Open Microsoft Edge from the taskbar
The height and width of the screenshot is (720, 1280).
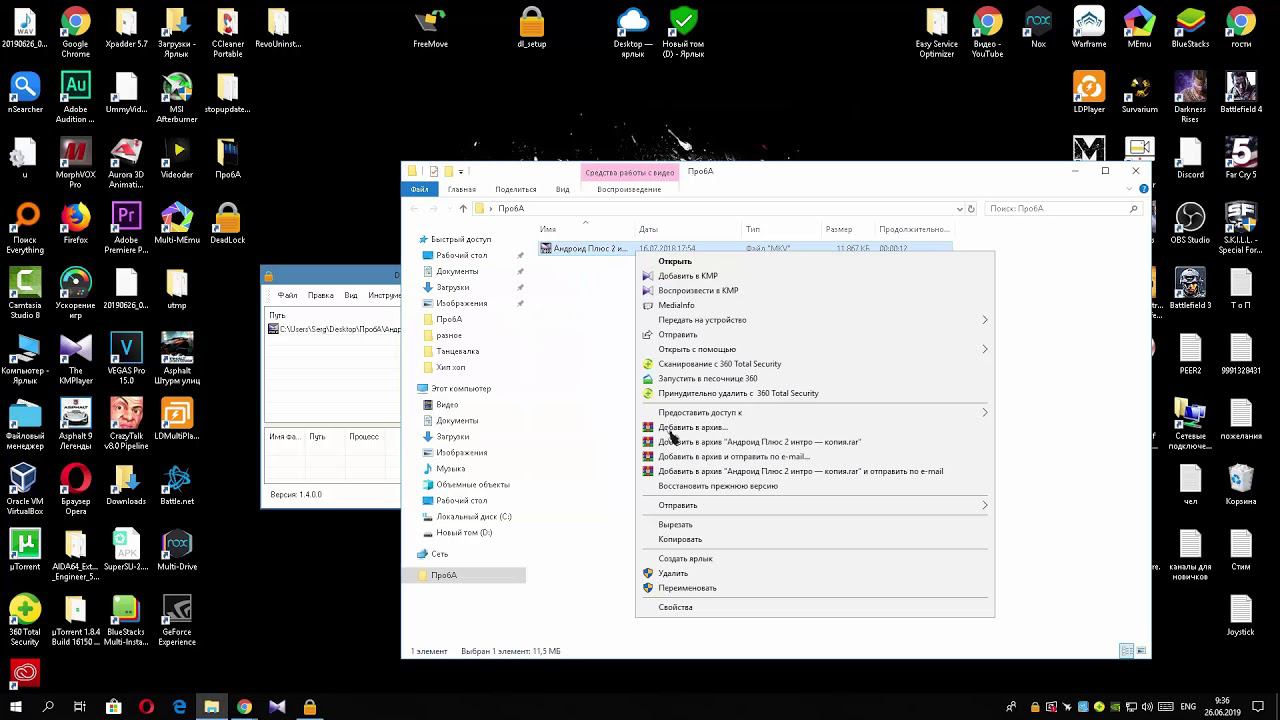180,707
